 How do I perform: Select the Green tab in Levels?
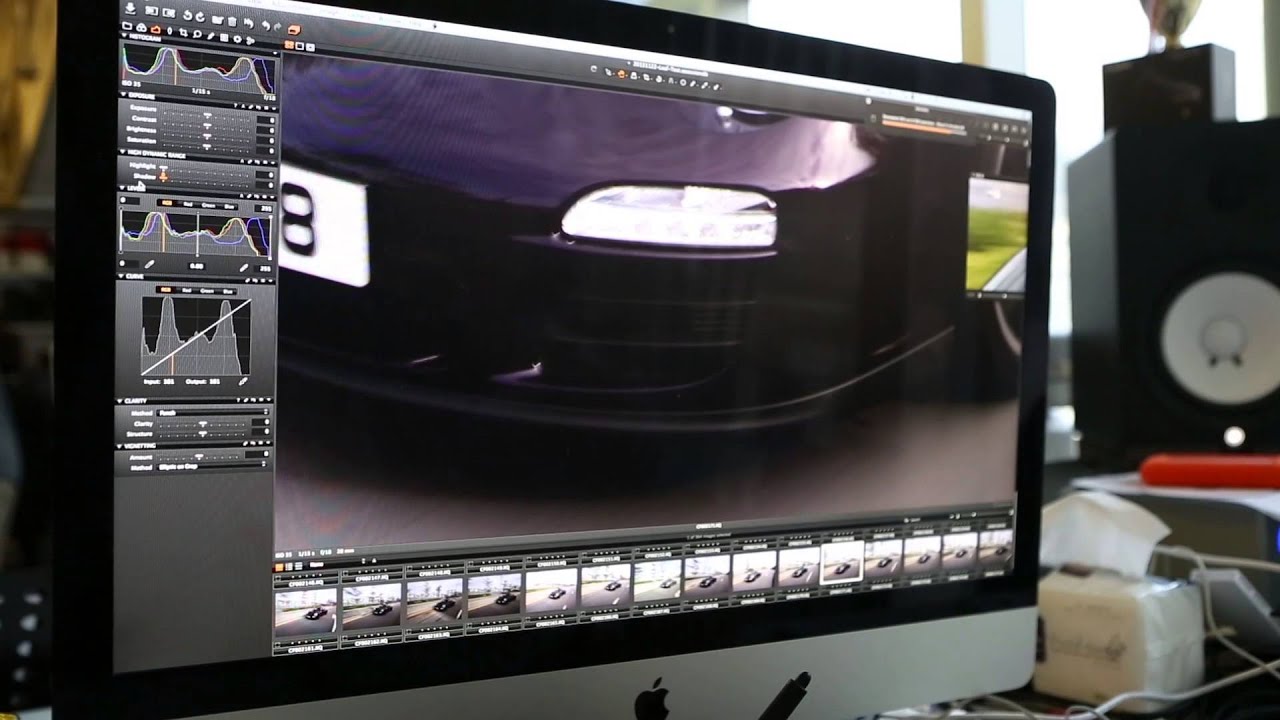[x=208, y=205]
